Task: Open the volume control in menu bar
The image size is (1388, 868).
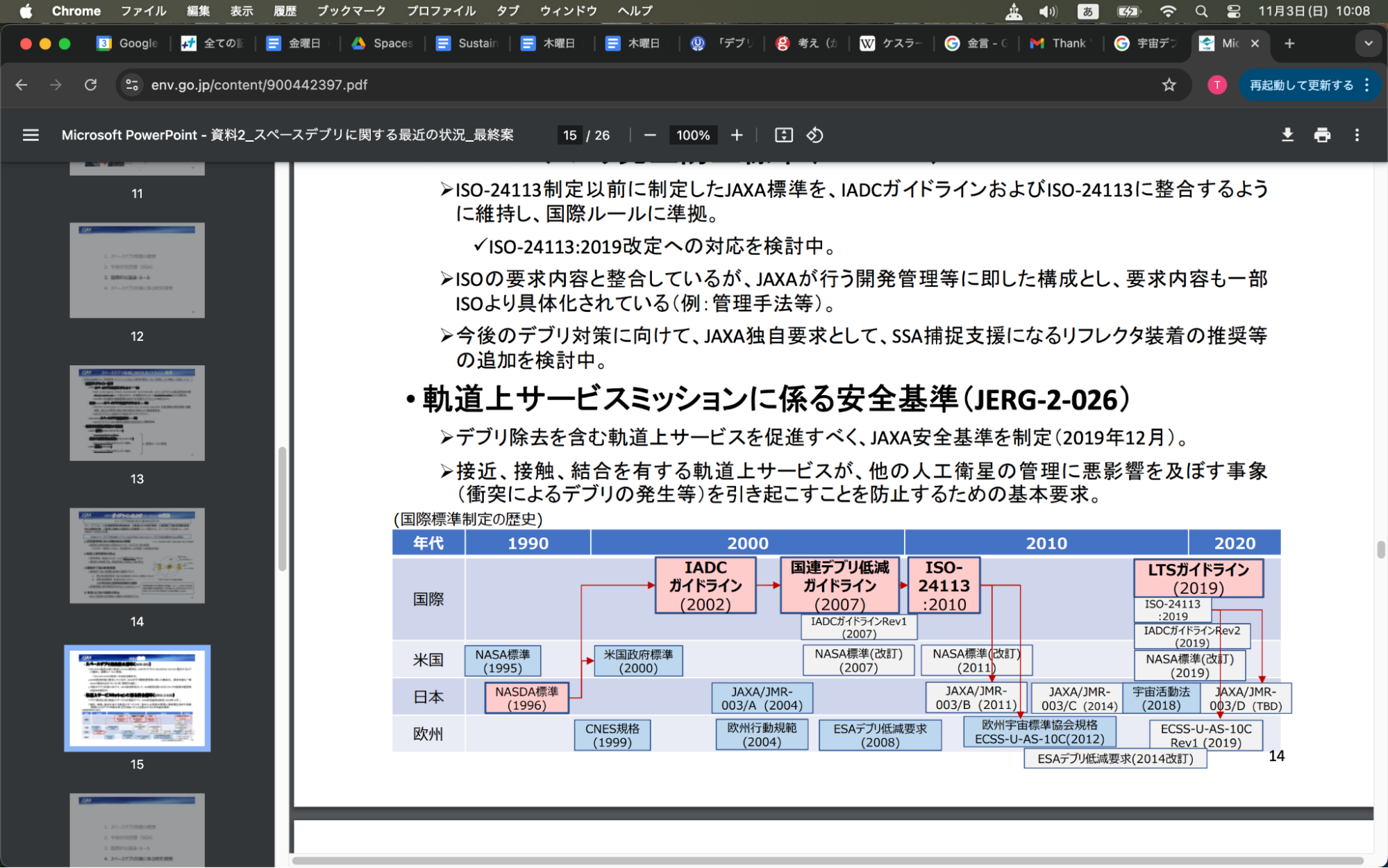Action: (x=1048, y=11)
